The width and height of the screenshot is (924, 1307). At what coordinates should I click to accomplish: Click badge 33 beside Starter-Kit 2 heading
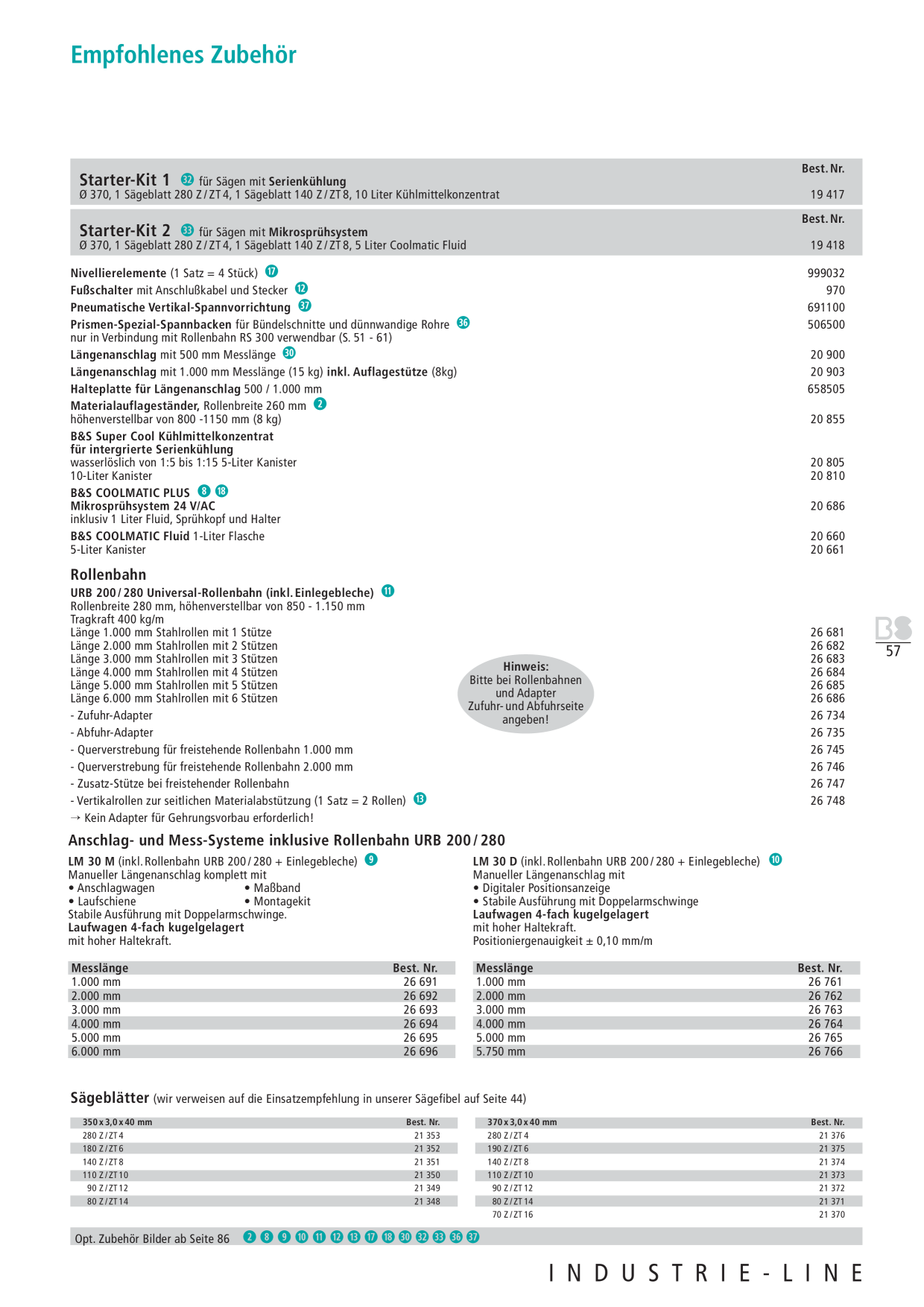pyautogui.click(x=188, y=230)
